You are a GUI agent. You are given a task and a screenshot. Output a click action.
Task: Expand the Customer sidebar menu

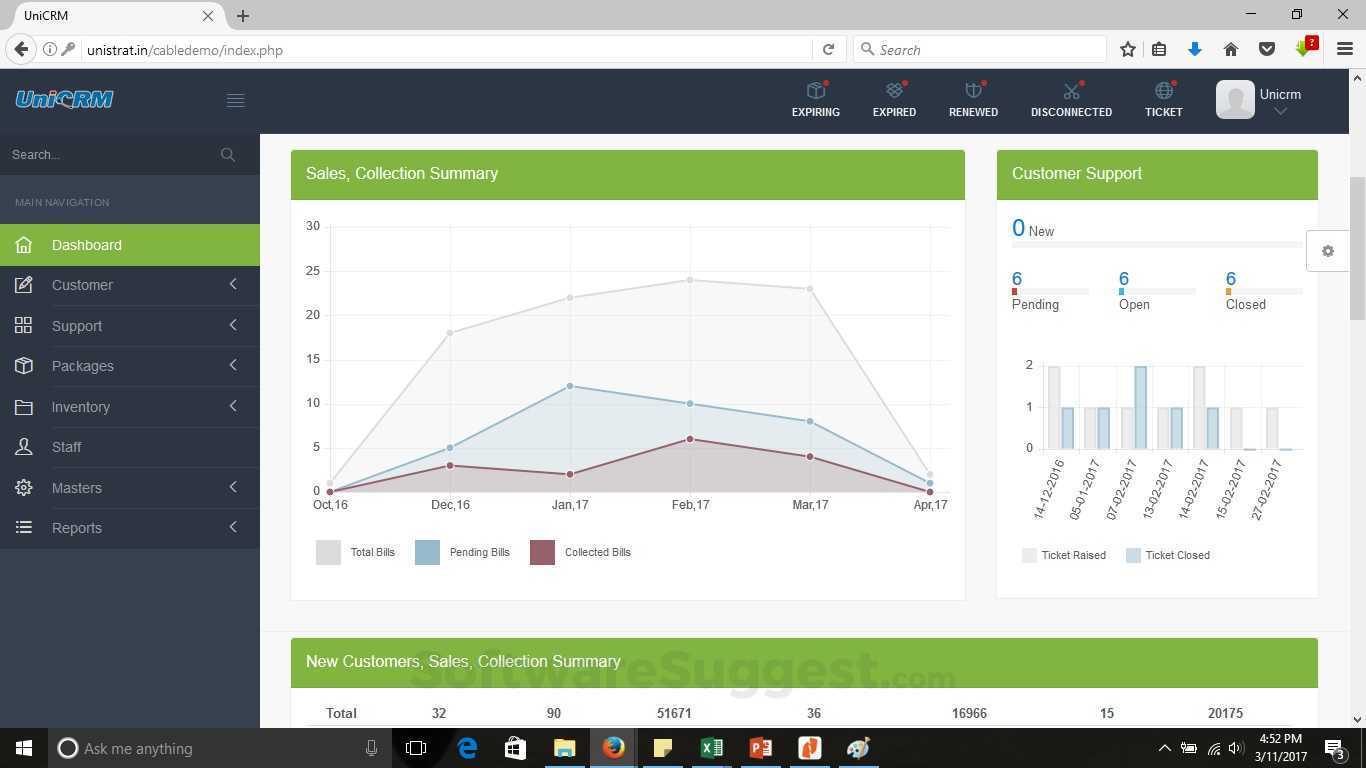[x=82, y=285]
